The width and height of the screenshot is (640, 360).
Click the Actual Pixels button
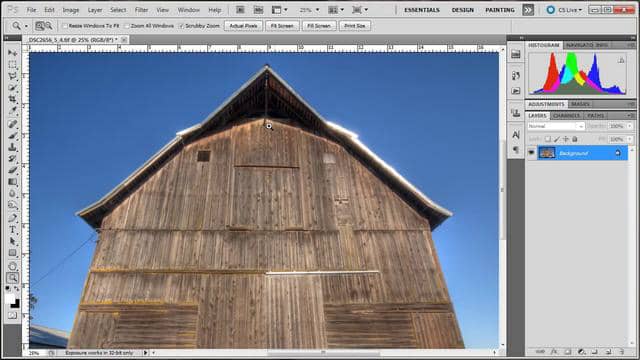pyautogui.click(x=243, y=26)
